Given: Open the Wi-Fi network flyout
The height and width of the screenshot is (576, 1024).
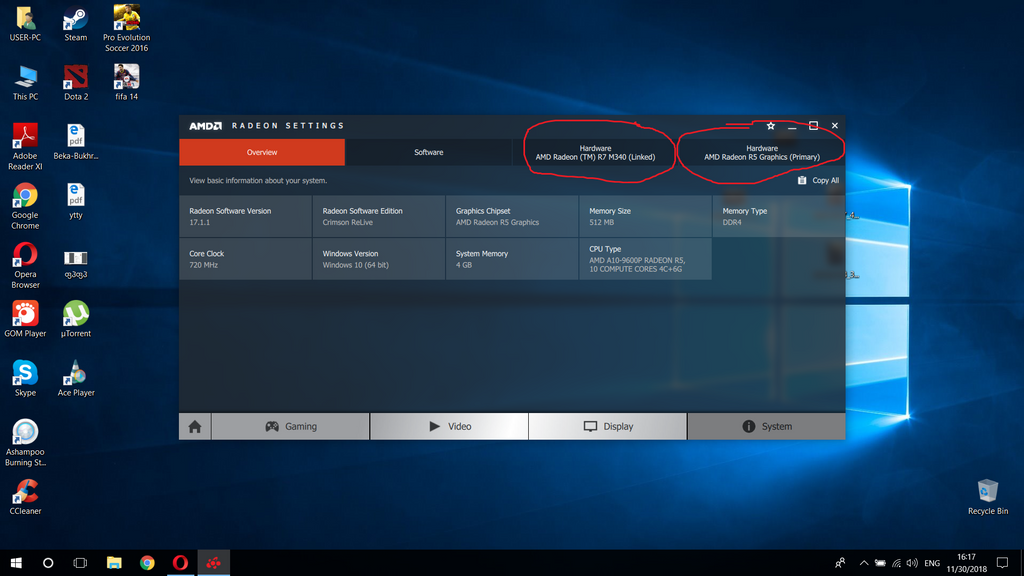Looking at the screenshot, I should click(x=896, y=563).
